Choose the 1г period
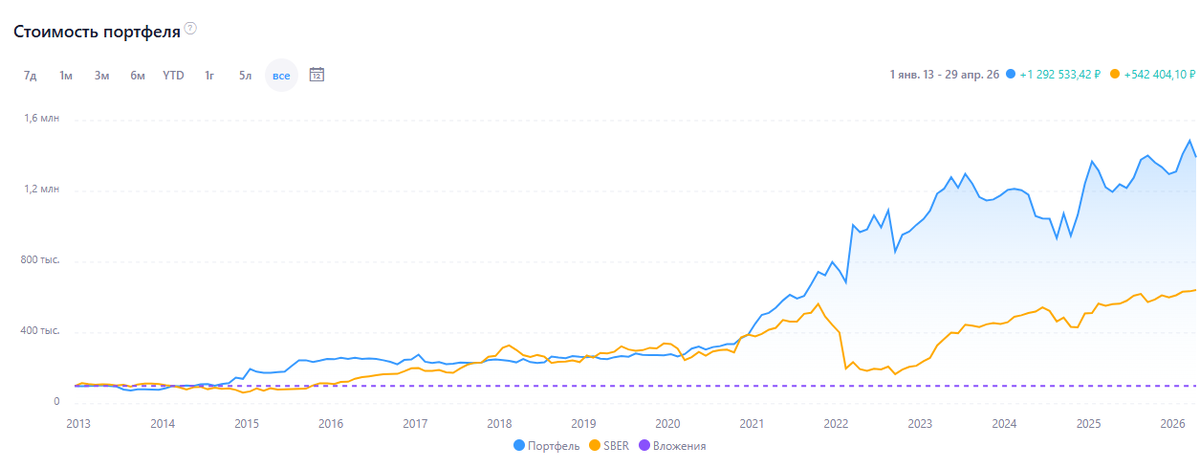Viewport: 1200px width, 469px height. pyautogui.click(x=209, y=75)
